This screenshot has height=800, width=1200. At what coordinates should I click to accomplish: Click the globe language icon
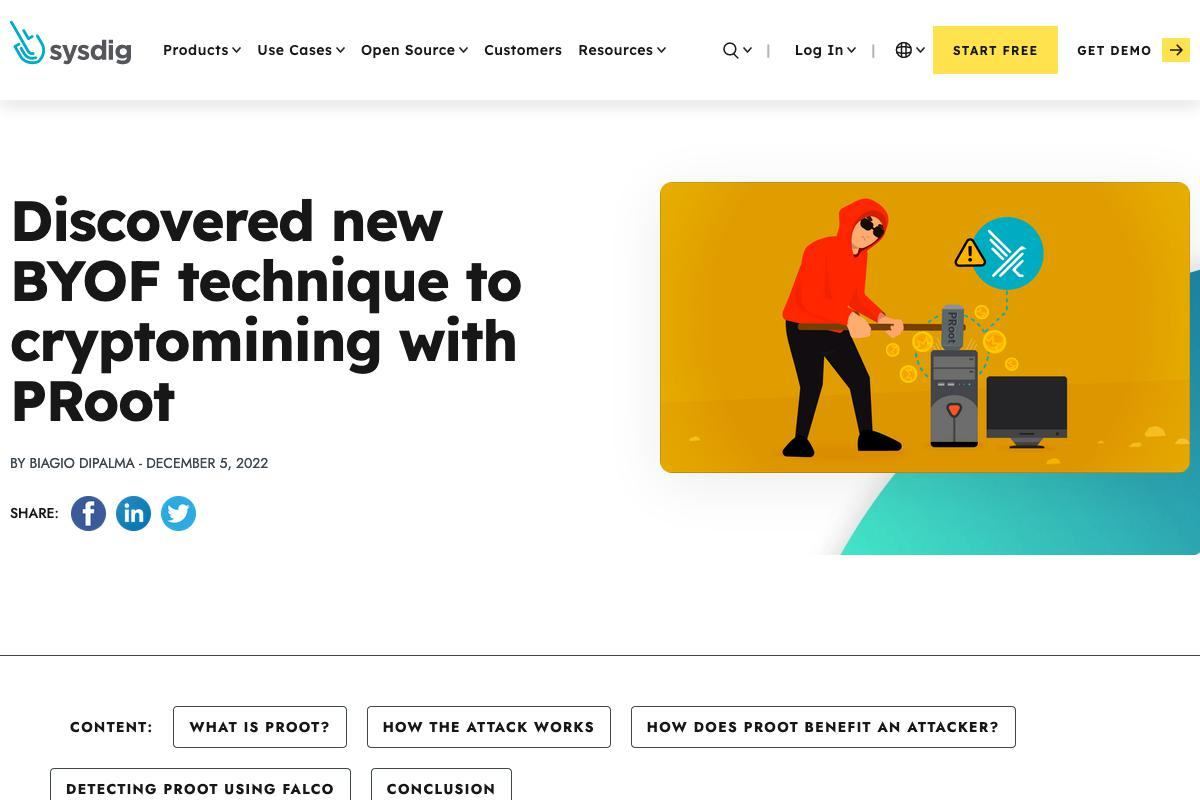click(x=904, y=50)
